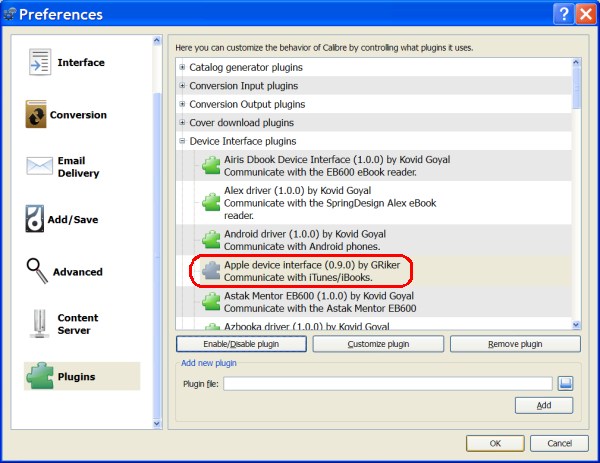
Task: Open the Conversion preferences icon
Action: pos(36,114)
